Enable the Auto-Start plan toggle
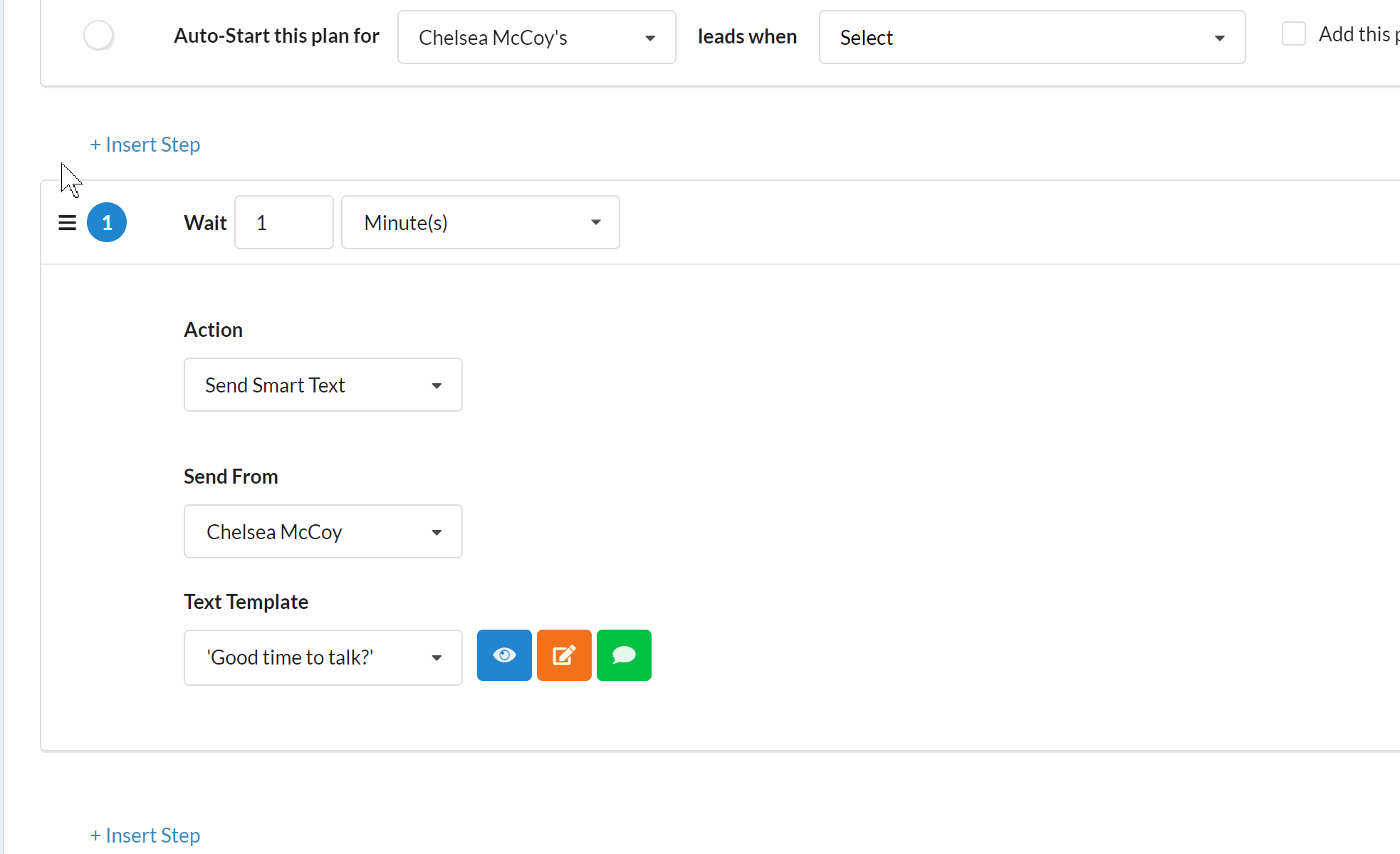This screenshot has width=1400, height=854. coord(99,36)
